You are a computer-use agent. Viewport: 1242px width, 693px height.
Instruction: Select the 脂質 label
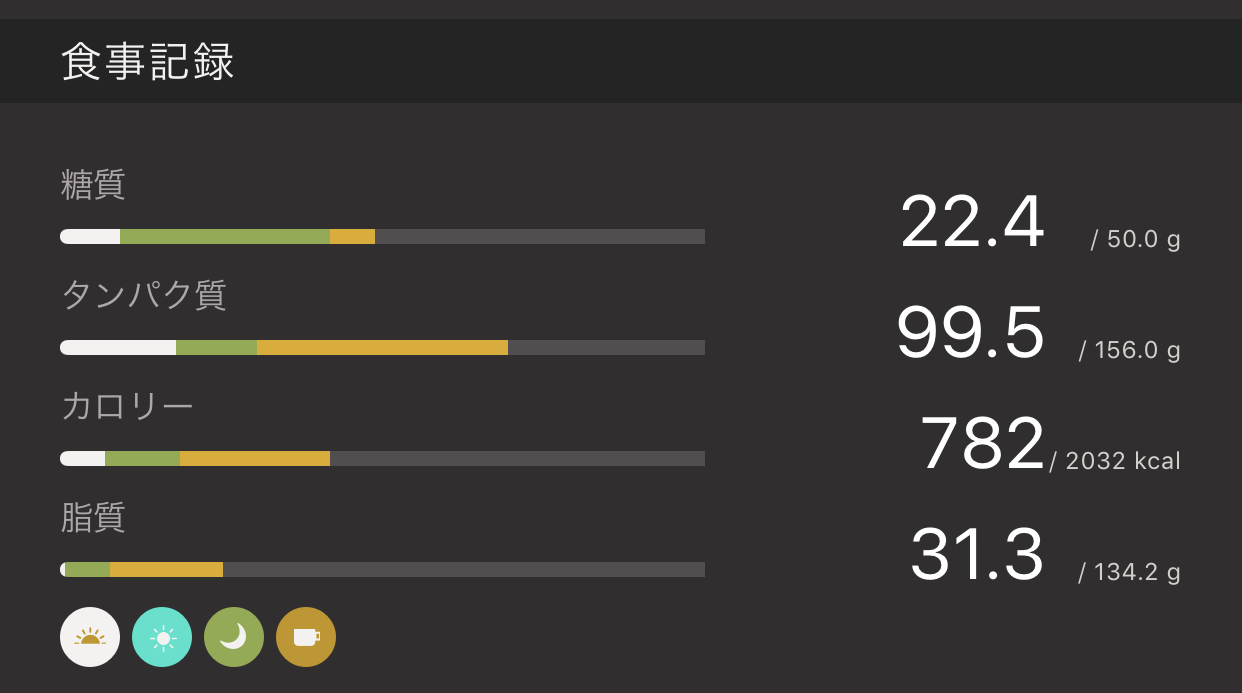(x=93, y=518)
